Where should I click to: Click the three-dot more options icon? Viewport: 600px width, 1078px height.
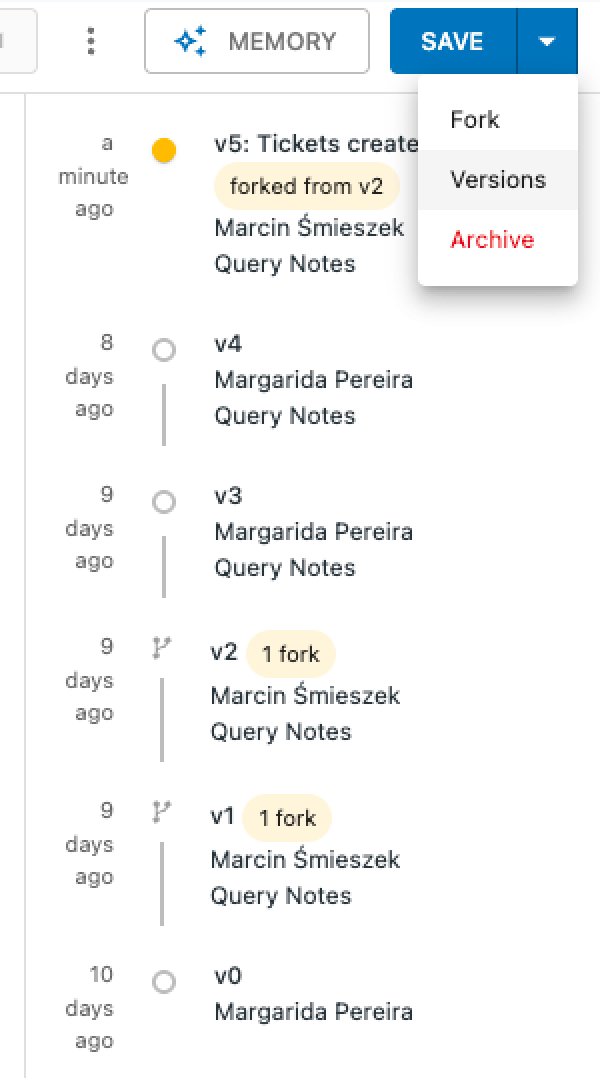(91, 41)
